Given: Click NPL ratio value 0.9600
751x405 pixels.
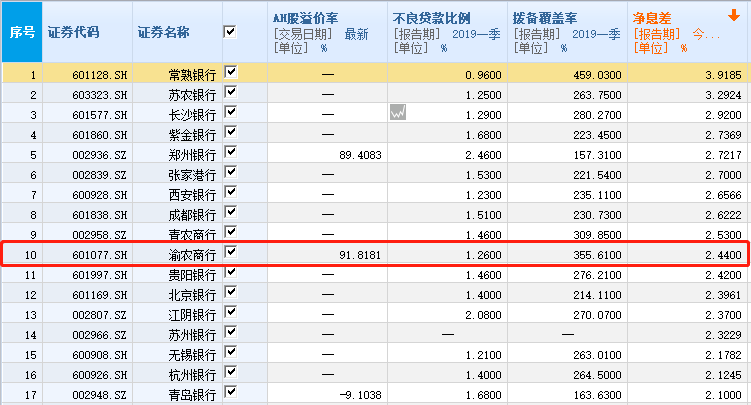Looking at the screenshot, I should [x=483, y=75].
